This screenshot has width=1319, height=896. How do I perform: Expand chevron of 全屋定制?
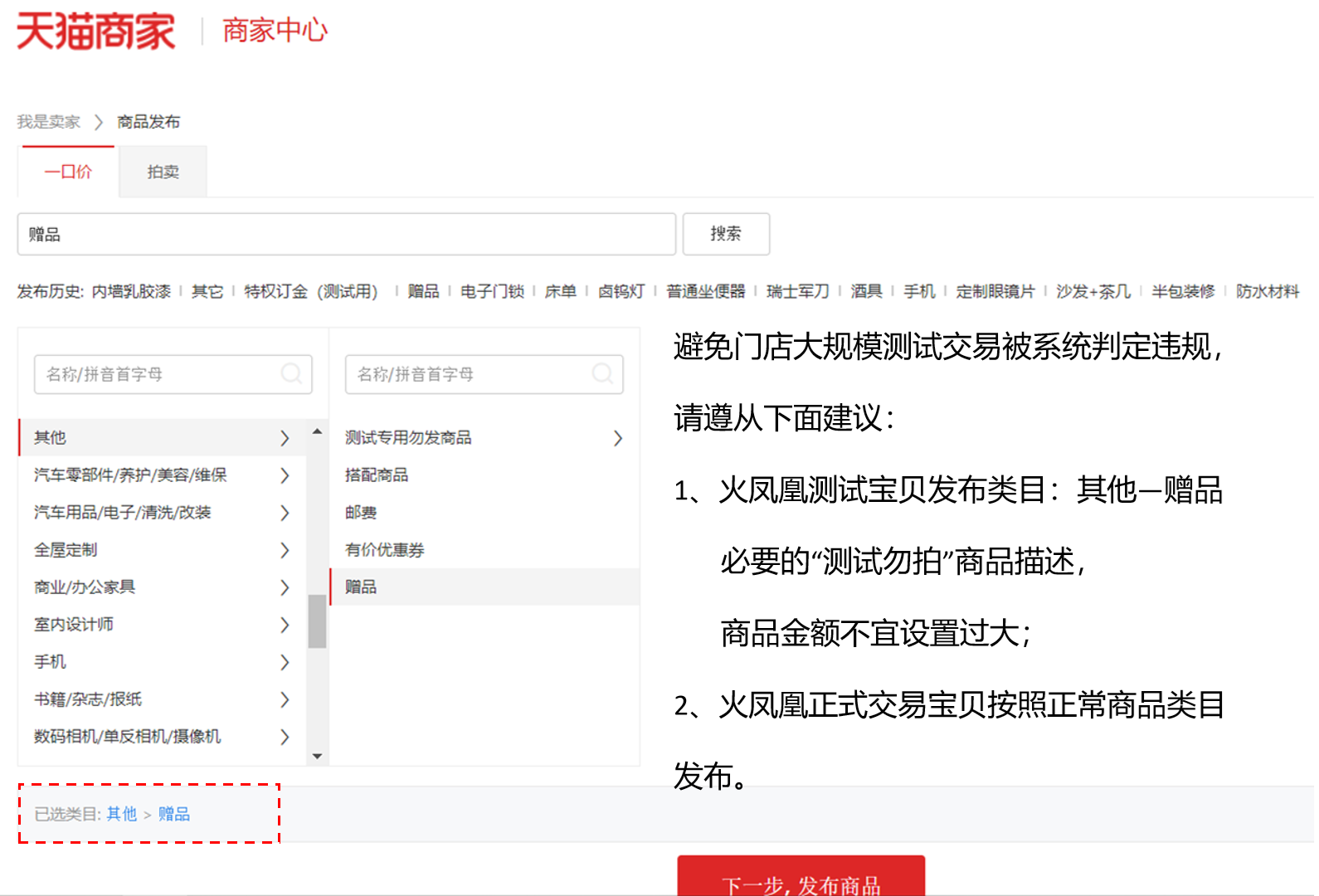click(x=285, y=550)
